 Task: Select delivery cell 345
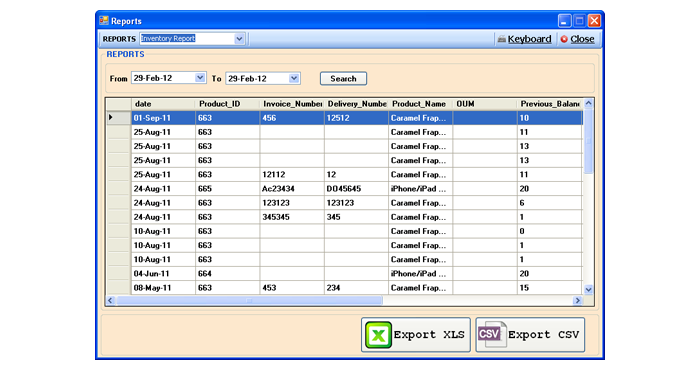[x=356, y=217]
